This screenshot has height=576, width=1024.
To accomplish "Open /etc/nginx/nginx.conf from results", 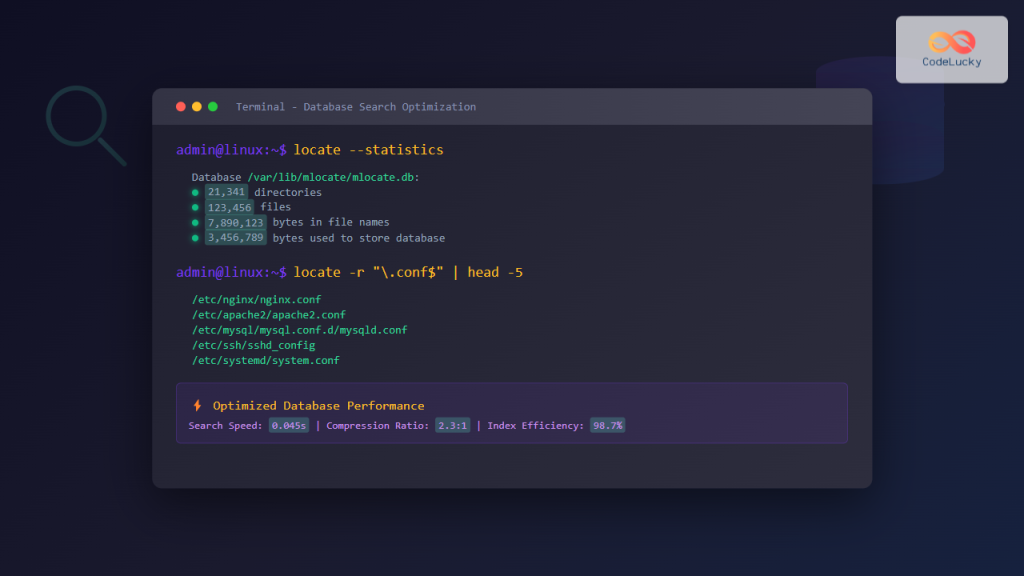I will point(256,299).
